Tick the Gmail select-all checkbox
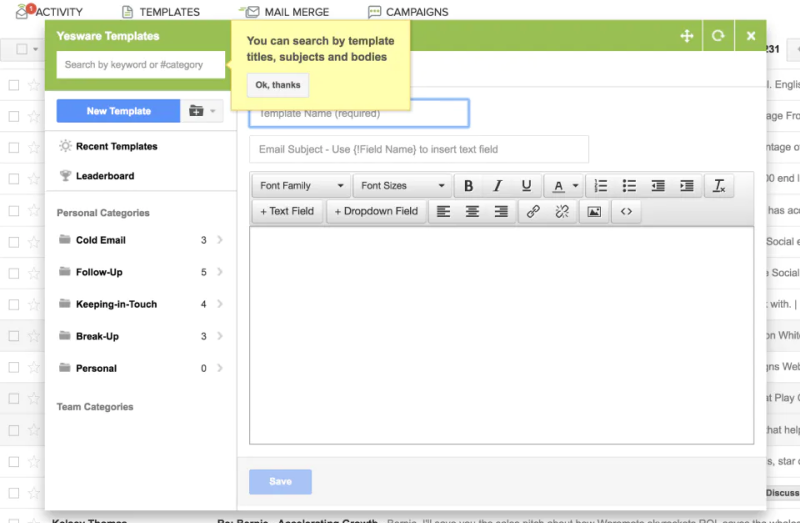 tap(21, 49)
